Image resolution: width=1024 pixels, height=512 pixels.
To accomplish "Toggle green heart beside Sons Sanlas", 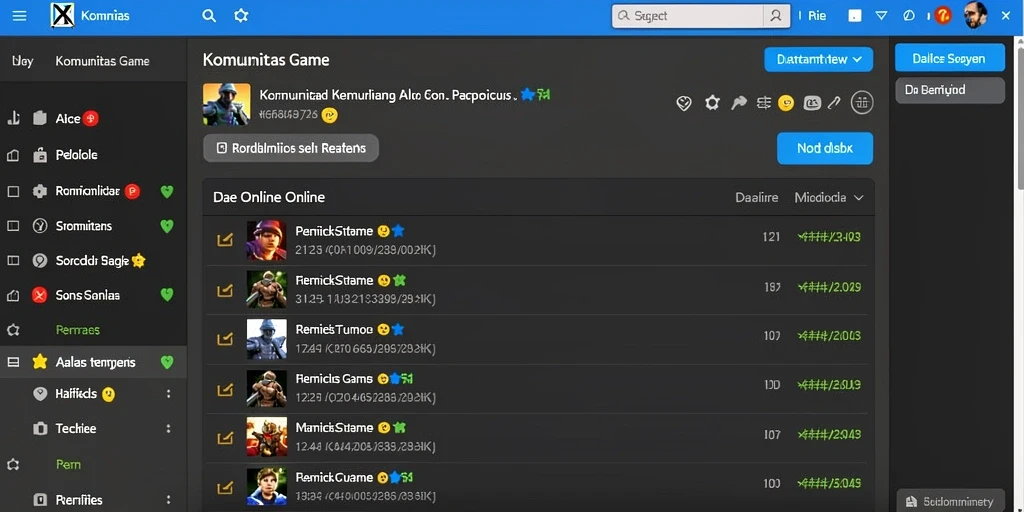I will coord(167,295).
